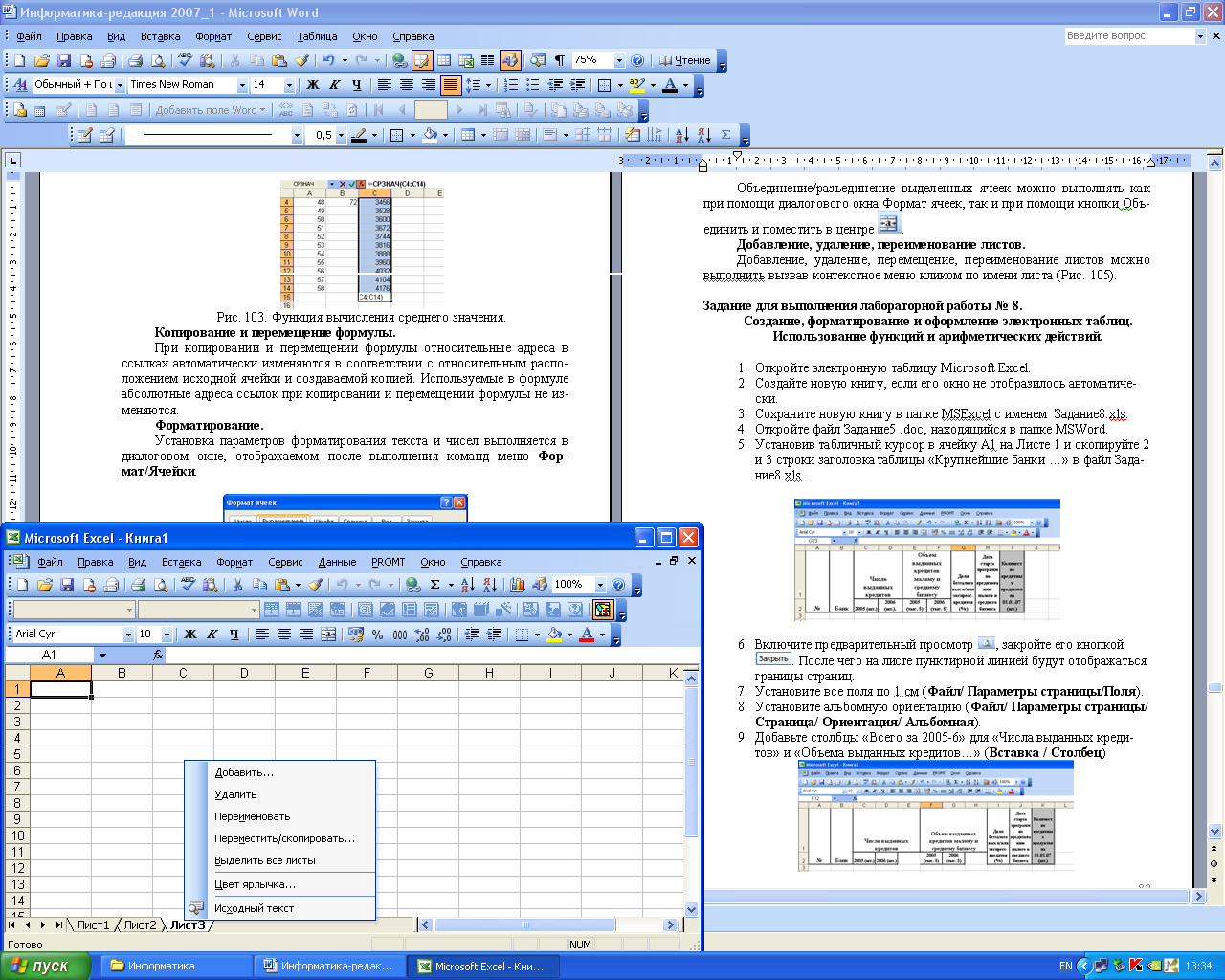Open Word font size 14 dropdown
Screen dimensions: 1225x980
click(x=289, y=85)
